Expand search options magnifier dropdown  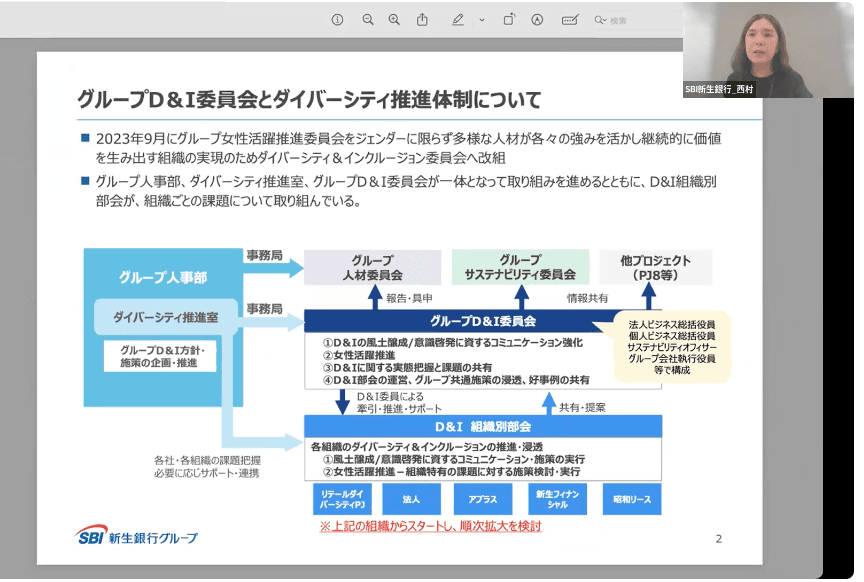(x=600, y=19)
